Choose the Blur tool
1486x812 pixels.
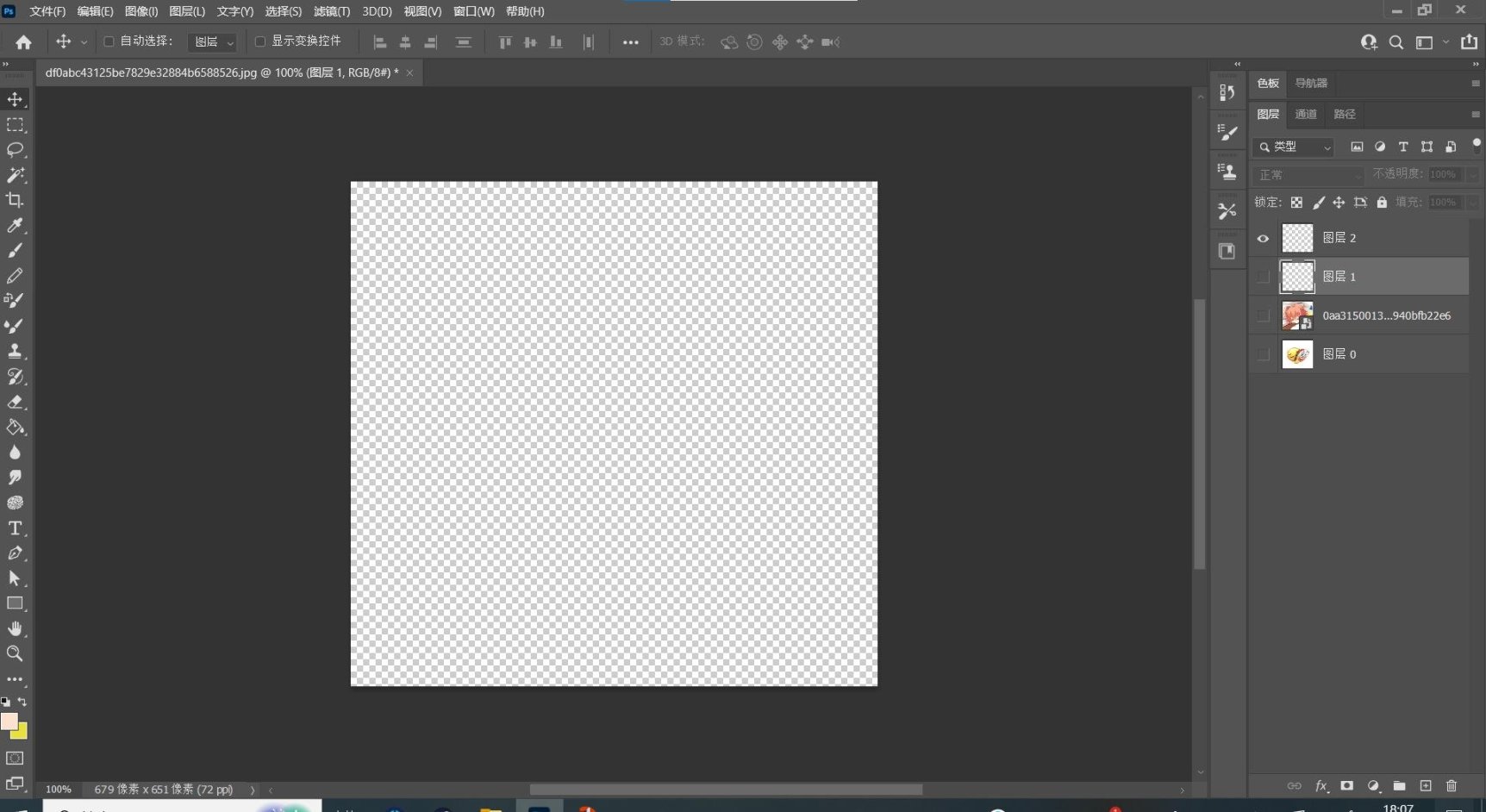(16, 452)
